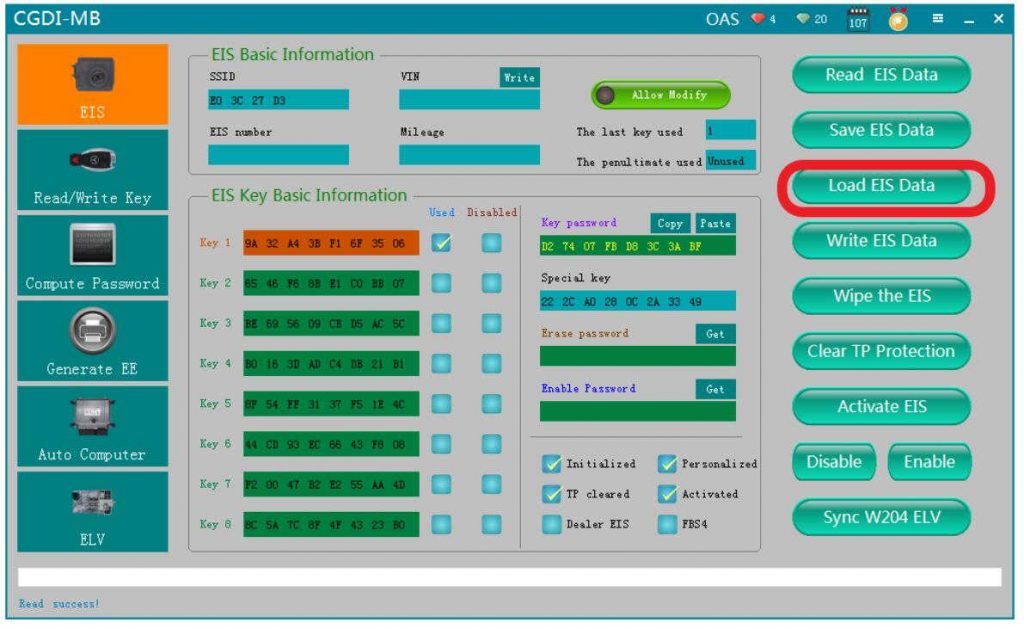The height and width of the screenshot is (629, 1024).
Task: Click Get for Erase password
Action: click(716, 334)
